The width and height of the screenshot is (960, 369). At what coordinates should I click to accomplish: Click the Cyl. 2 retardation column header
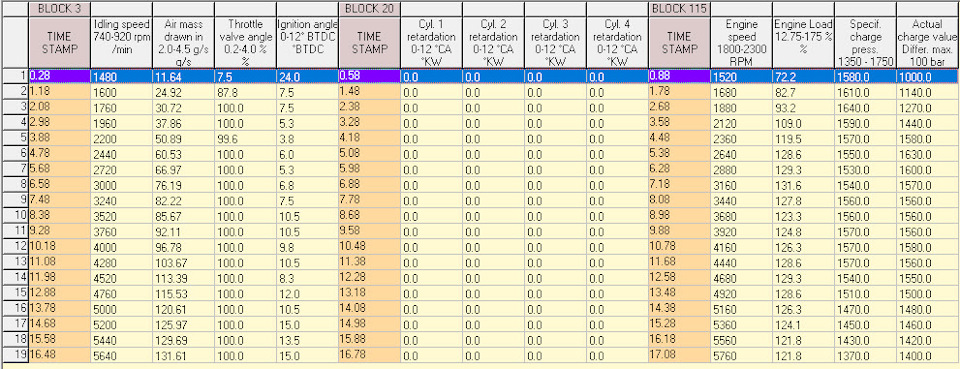coord(493,42)
